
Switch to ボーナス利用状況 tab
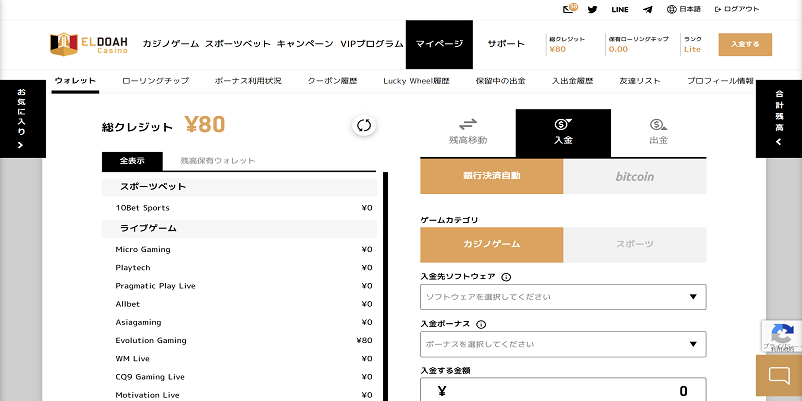tap(248, 81)
